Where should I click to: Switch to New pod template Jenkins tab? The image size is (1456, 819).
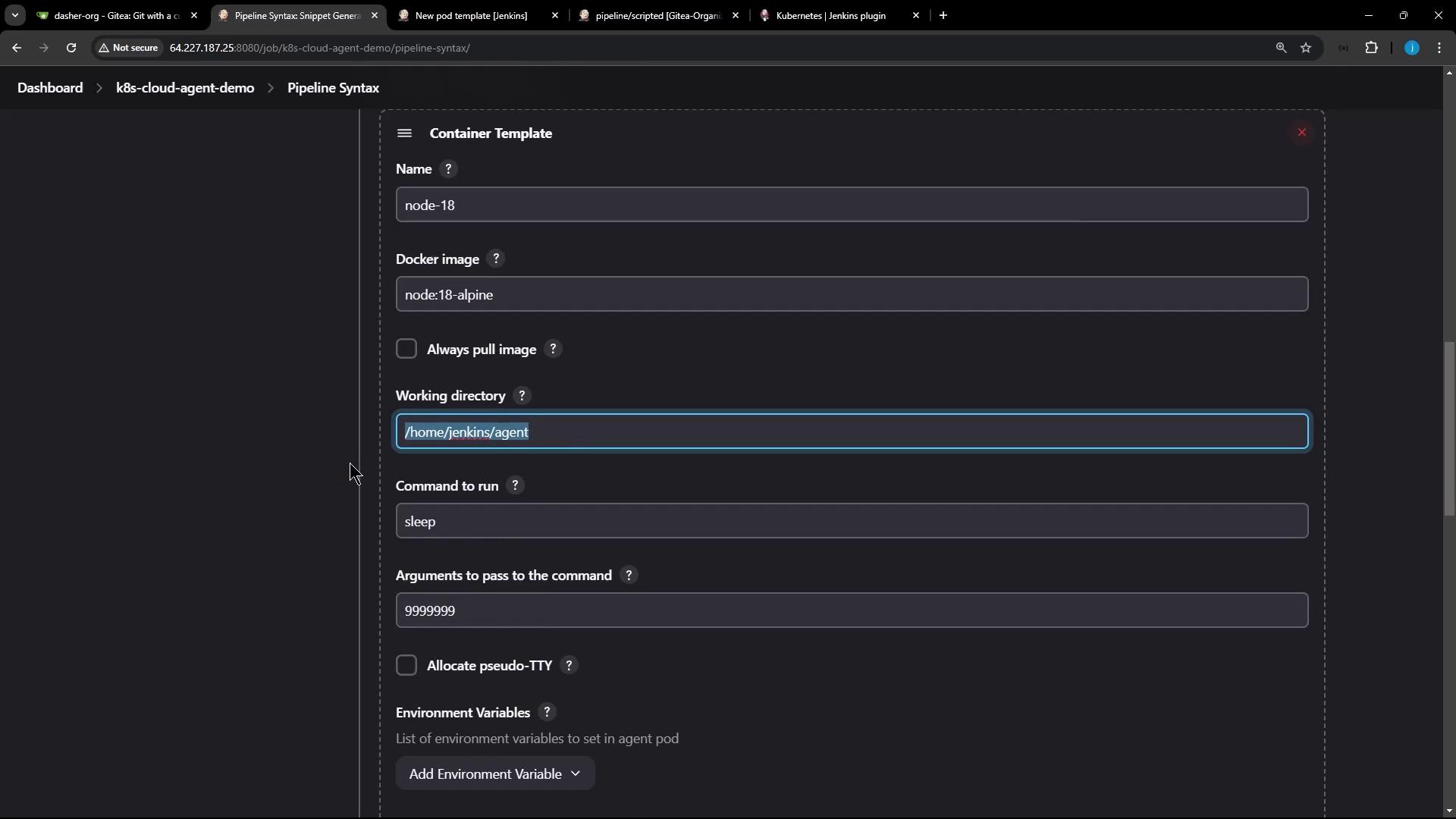pos(471,15)
